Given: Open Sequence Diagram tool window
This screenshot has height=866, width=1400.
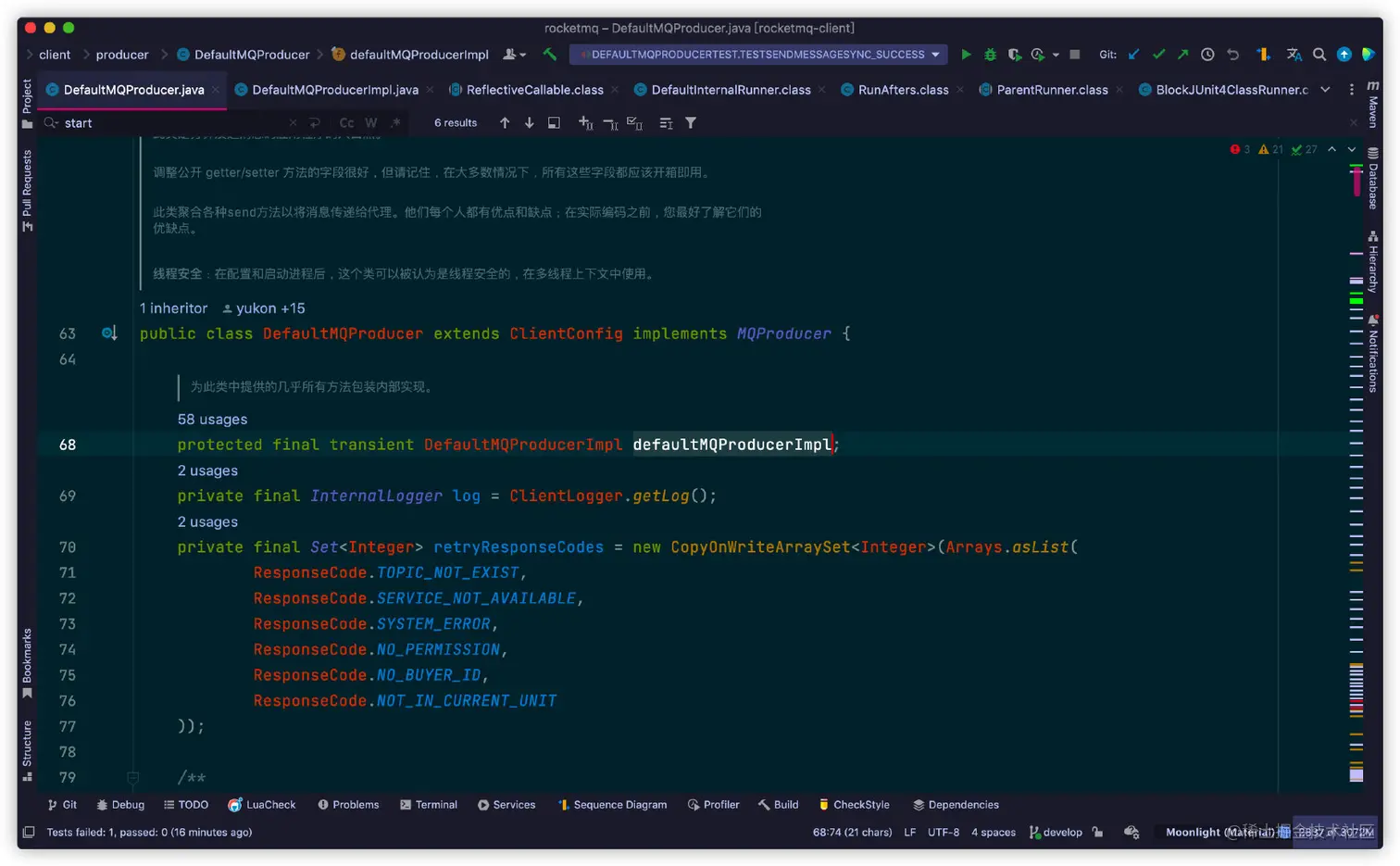Looking at the screenshot, I should [x=612, y=805].
